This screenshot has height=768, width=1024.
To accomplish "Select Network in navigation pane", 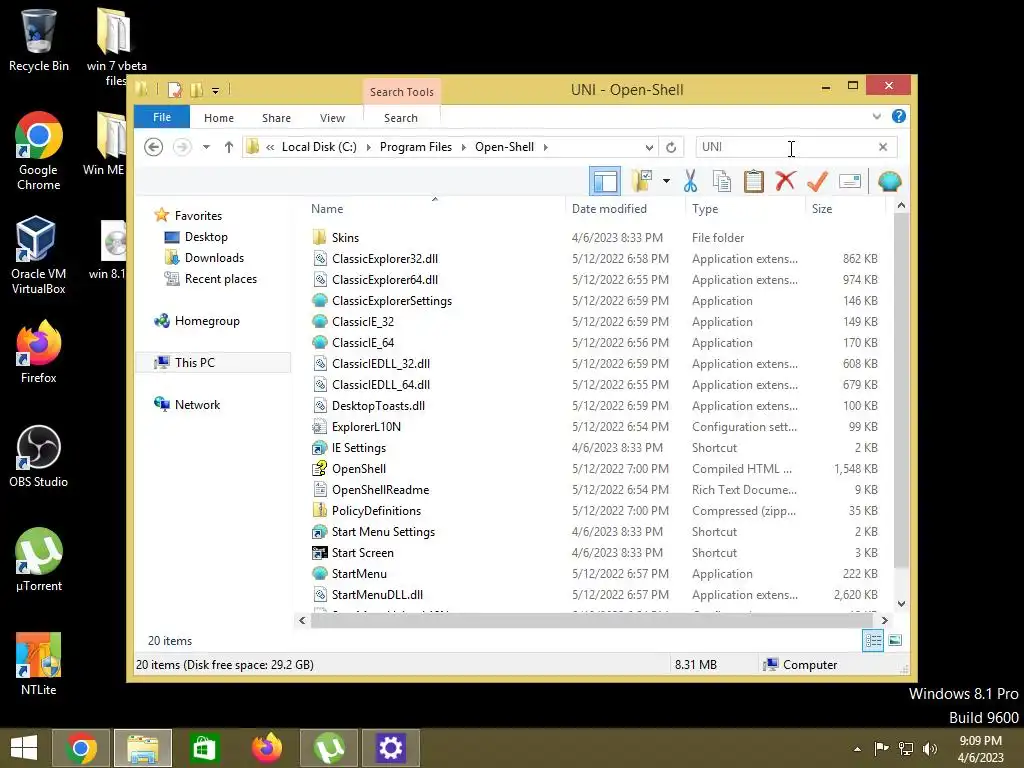I will (x=197, y=404).
